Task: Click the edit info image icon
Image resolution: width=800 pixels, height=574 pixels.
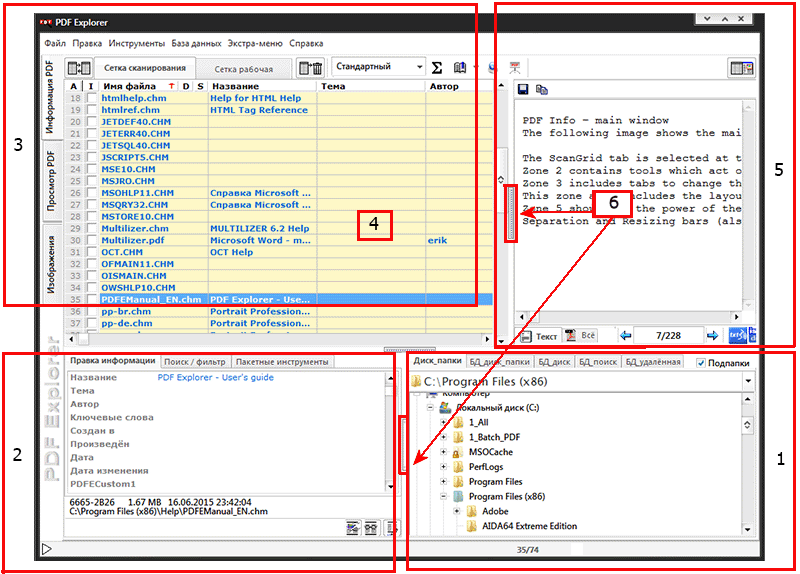Action: (x=353, y=528)
